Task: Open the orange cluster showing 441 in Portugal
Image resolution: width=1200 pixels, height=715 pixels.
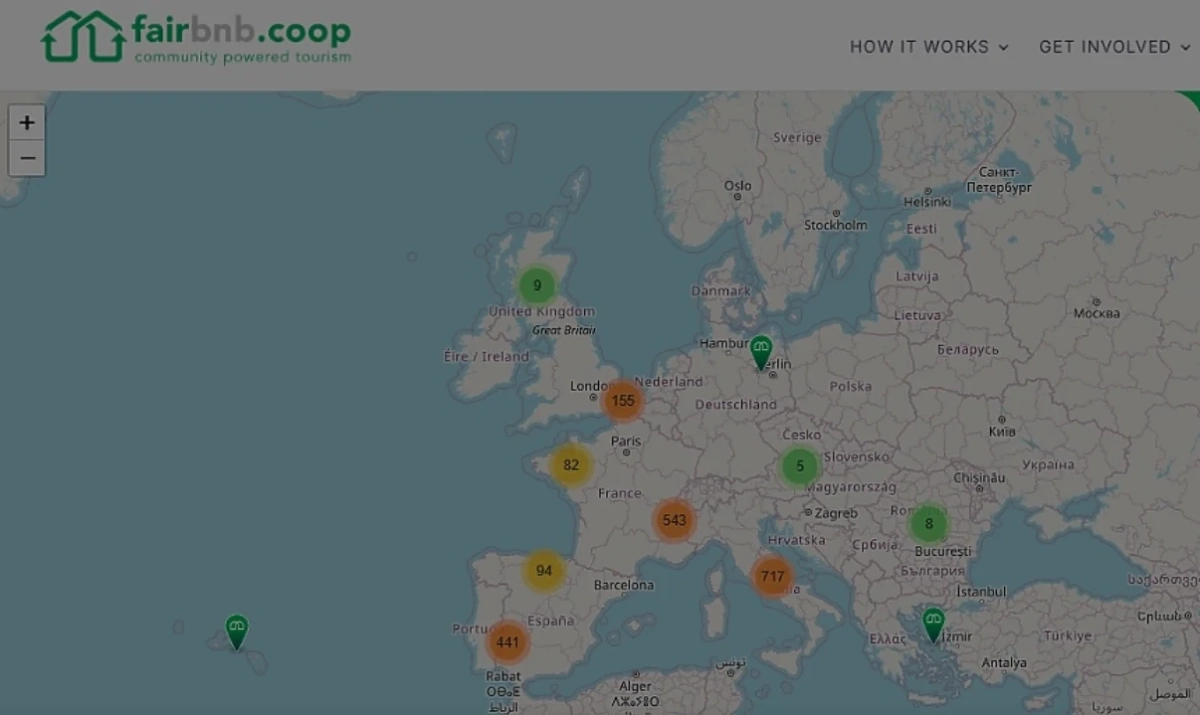Action: click(x=508, y=642)
